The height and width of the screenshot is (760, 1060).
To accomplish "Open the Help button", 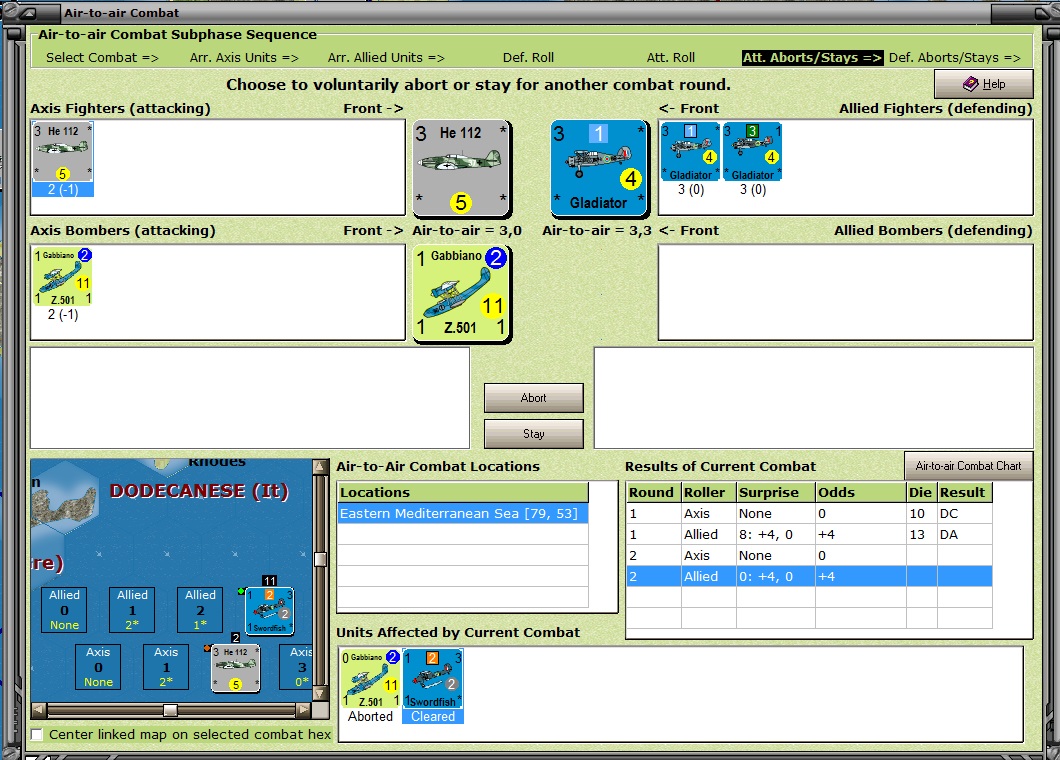I will [984, 84].
